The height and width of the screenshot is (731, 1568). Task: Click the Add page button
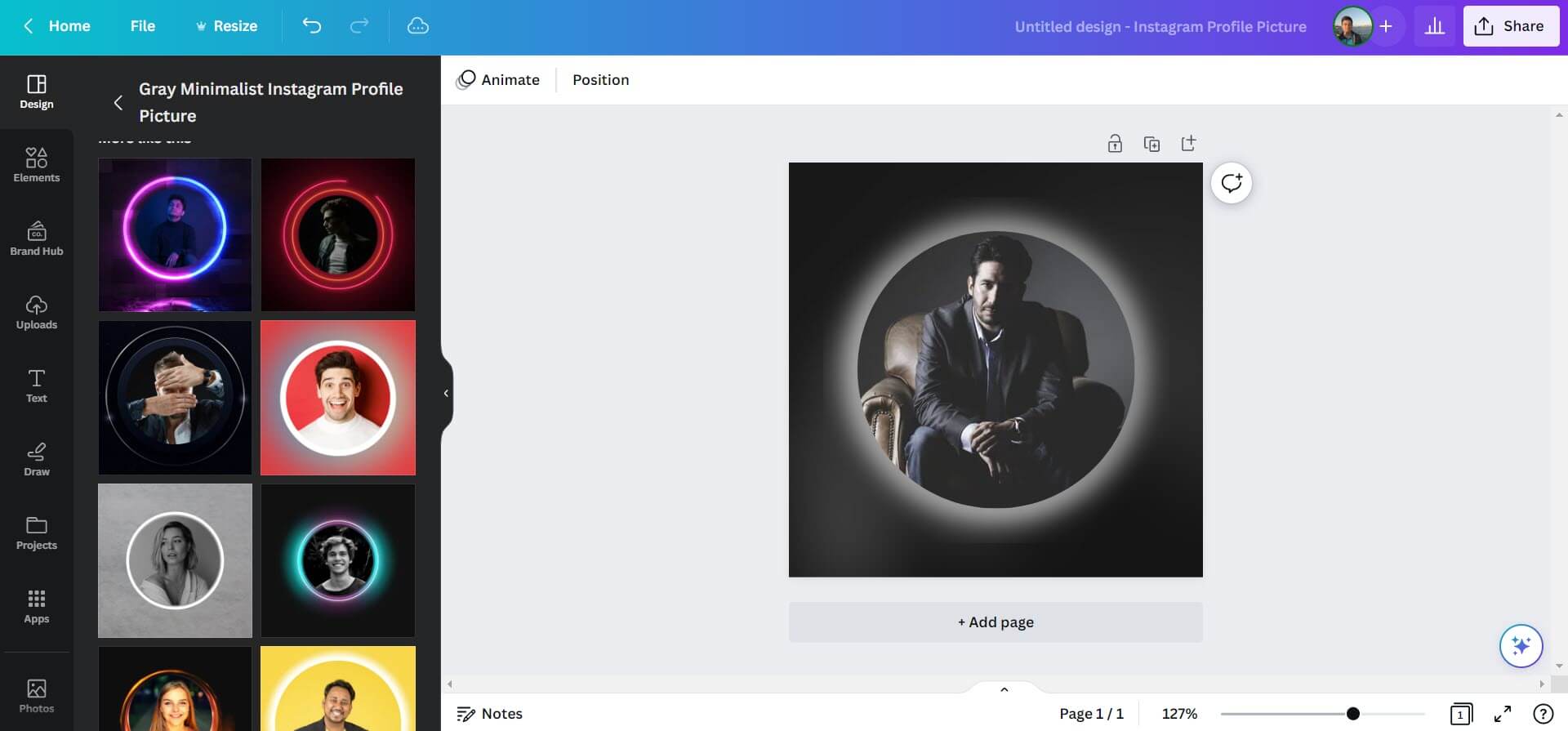pos(995,622)
